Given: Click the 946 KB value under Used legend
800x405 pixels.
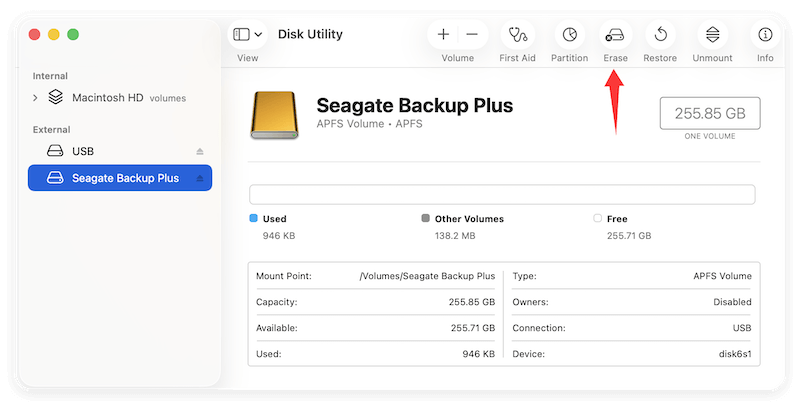Looking at the screenshot, I should coord(279,236).
